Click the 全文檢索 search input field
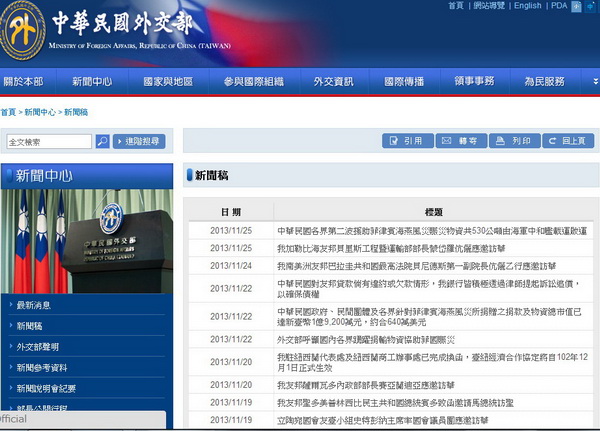This screenshot has height=431, width=600. [50, 142]
